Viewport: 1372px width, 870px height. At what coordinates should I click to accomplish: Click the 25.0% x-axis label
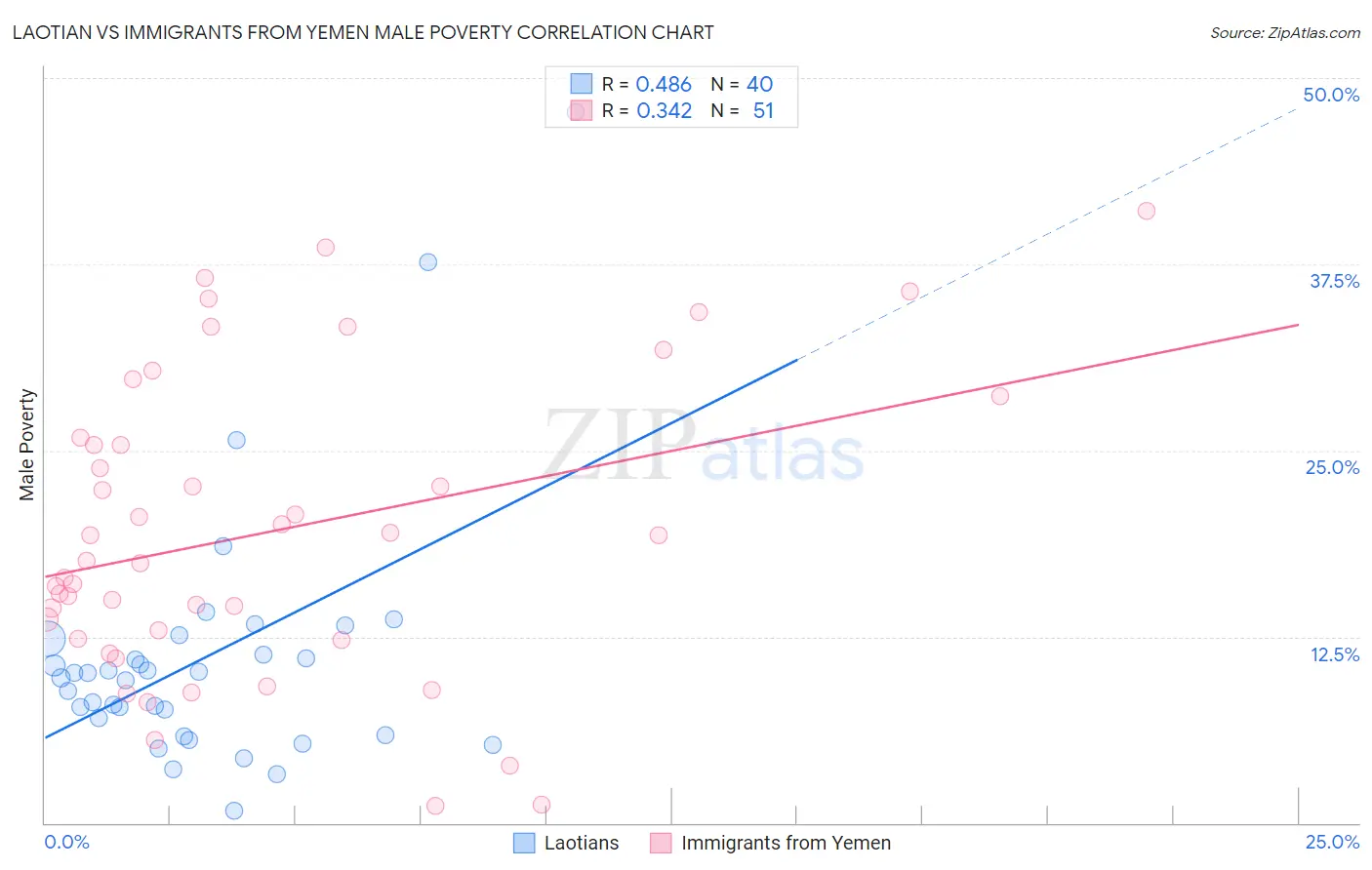(x=1332, y=842)
